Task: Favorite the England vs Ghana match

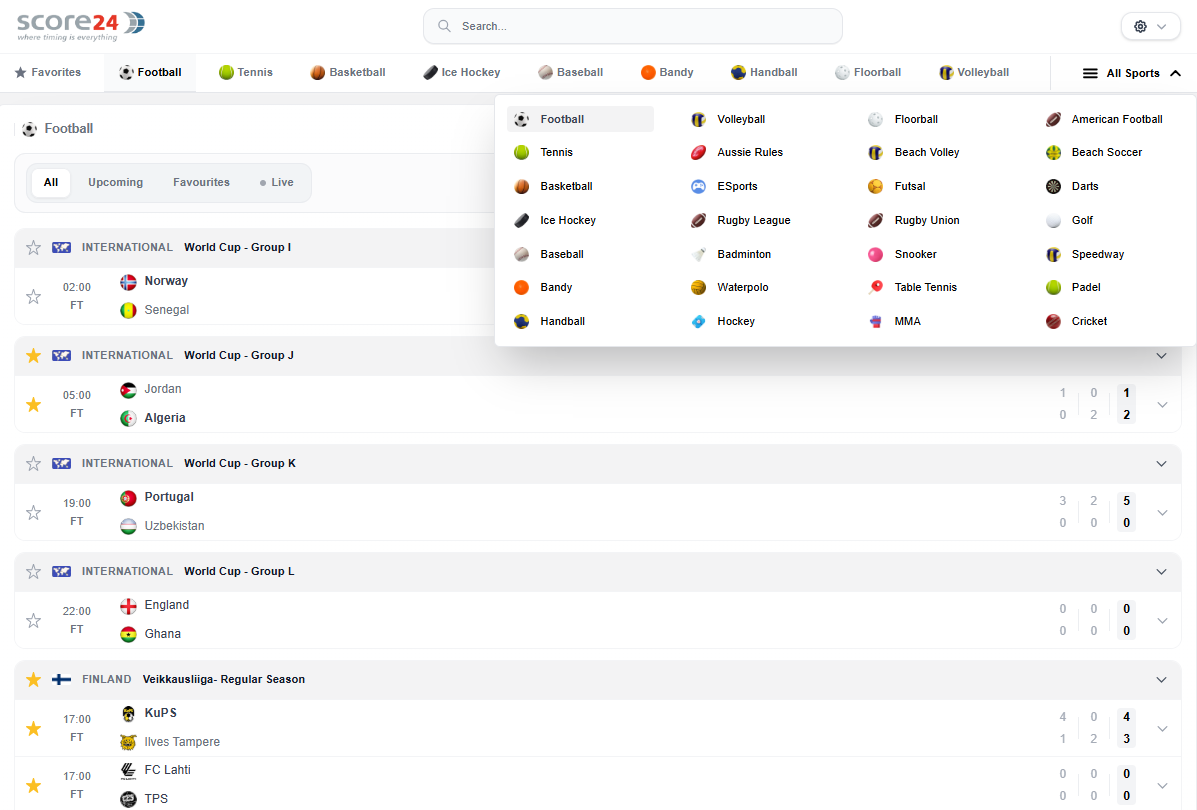Action: pos(34,620)
